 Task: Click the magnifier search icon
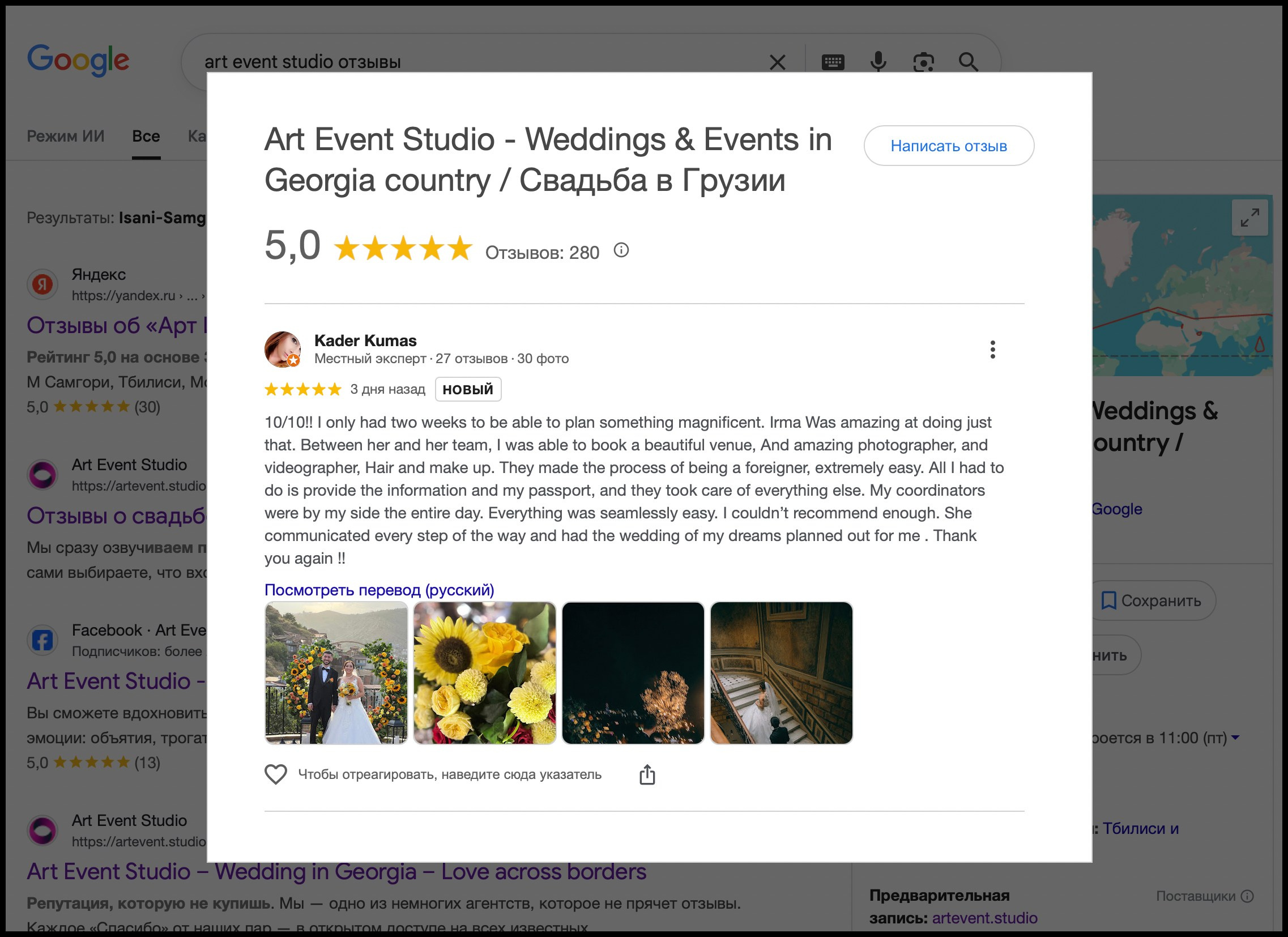[969, 62]
